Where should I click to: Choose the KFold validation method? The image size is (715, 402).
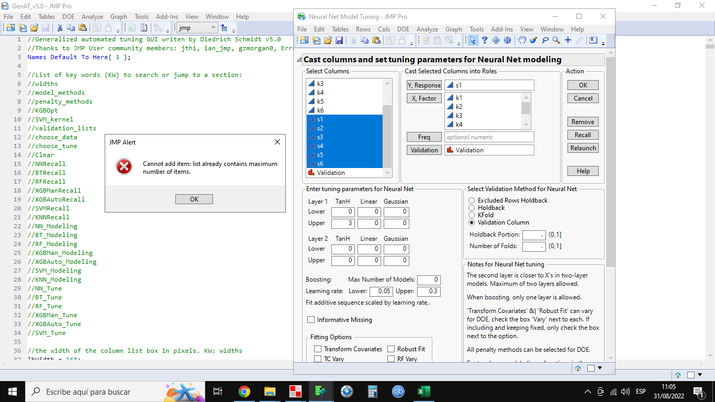tap(471, 215)
